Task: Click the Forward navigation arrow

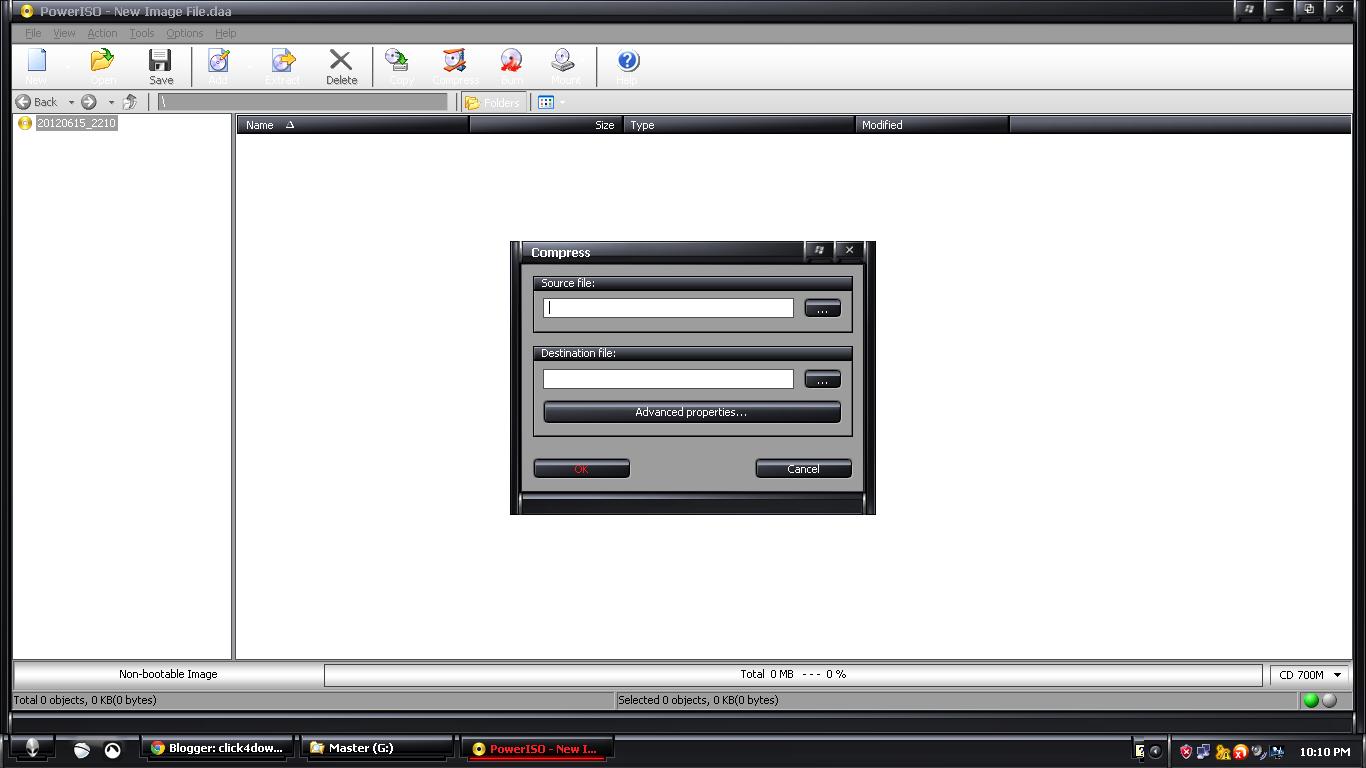Action: [x=89, y=102]
